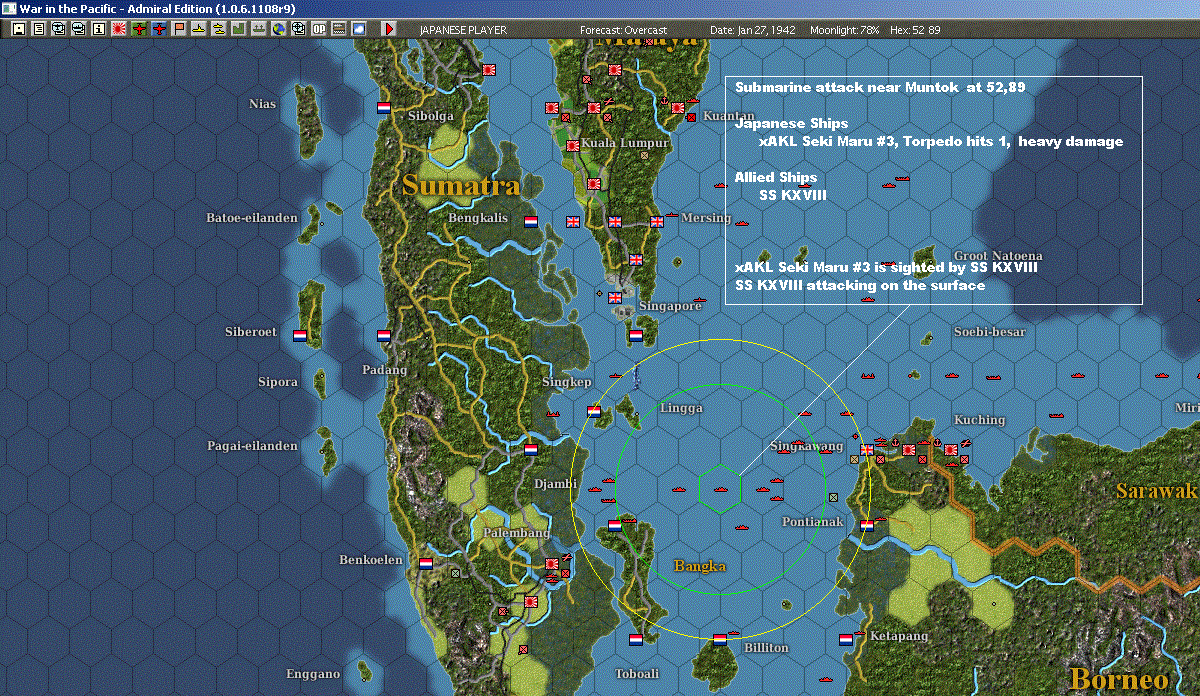Select the Dutch flag at Toboali
Image resolution: width=1200 pixels, height=696 pixels.
click(x=636, y=639)
